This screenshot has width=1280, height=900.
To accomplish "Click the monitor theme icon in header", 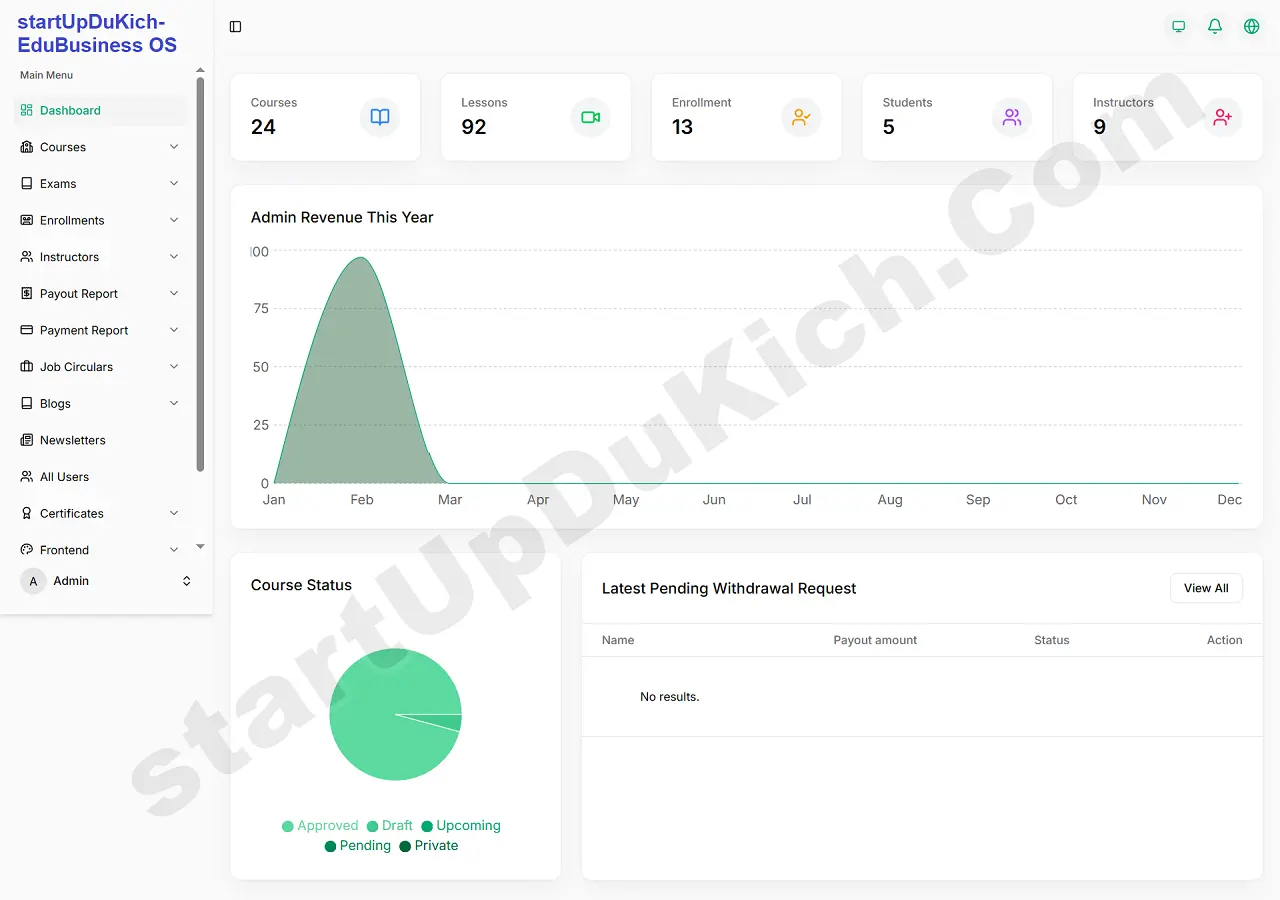I will [1178, 27].
